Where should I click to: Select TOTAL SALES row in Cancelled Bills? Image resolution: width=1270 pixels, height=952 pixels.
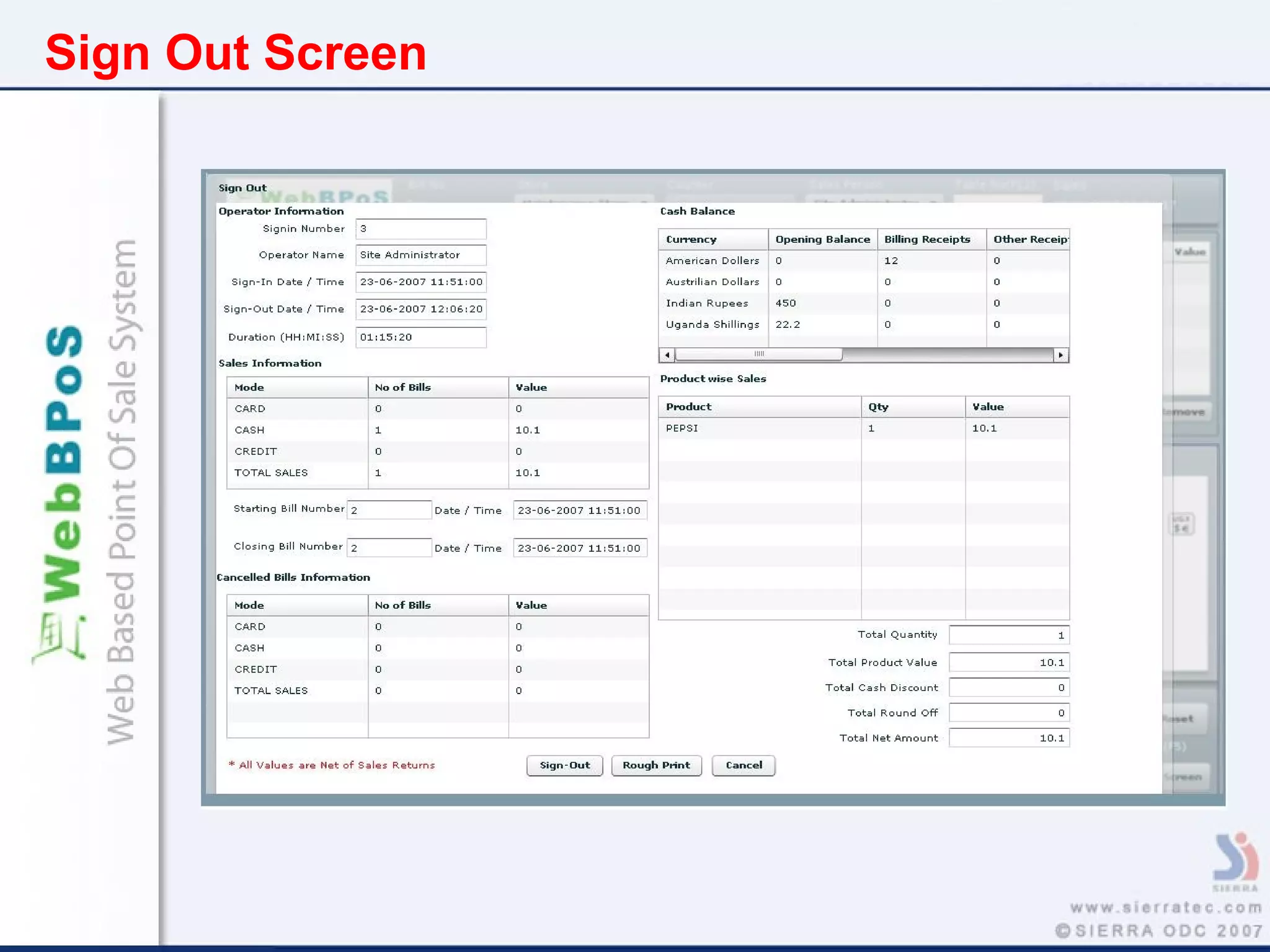(438, 691)
